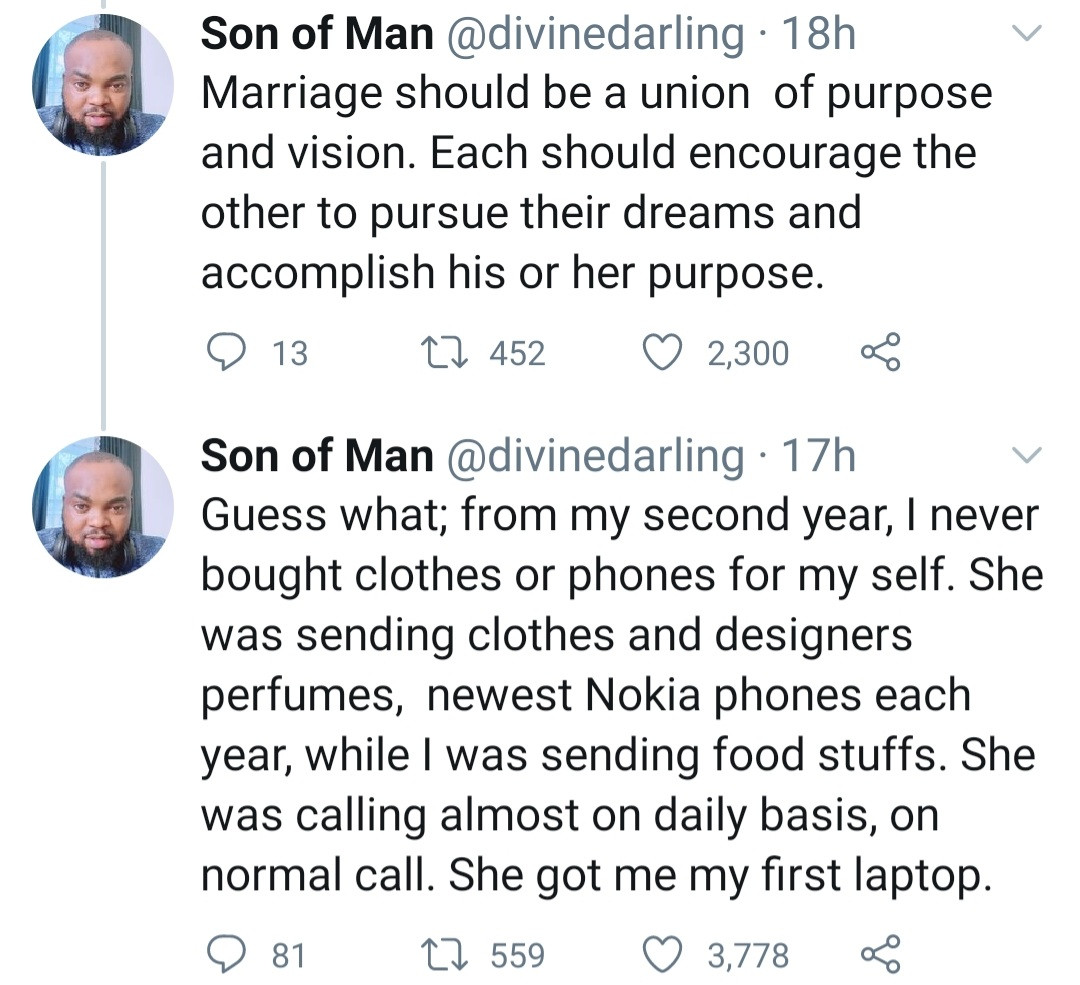The image size is (1080, 985).
Task: Expand the chevron menu on 17h tweet
Action: tap(1027, 456)
